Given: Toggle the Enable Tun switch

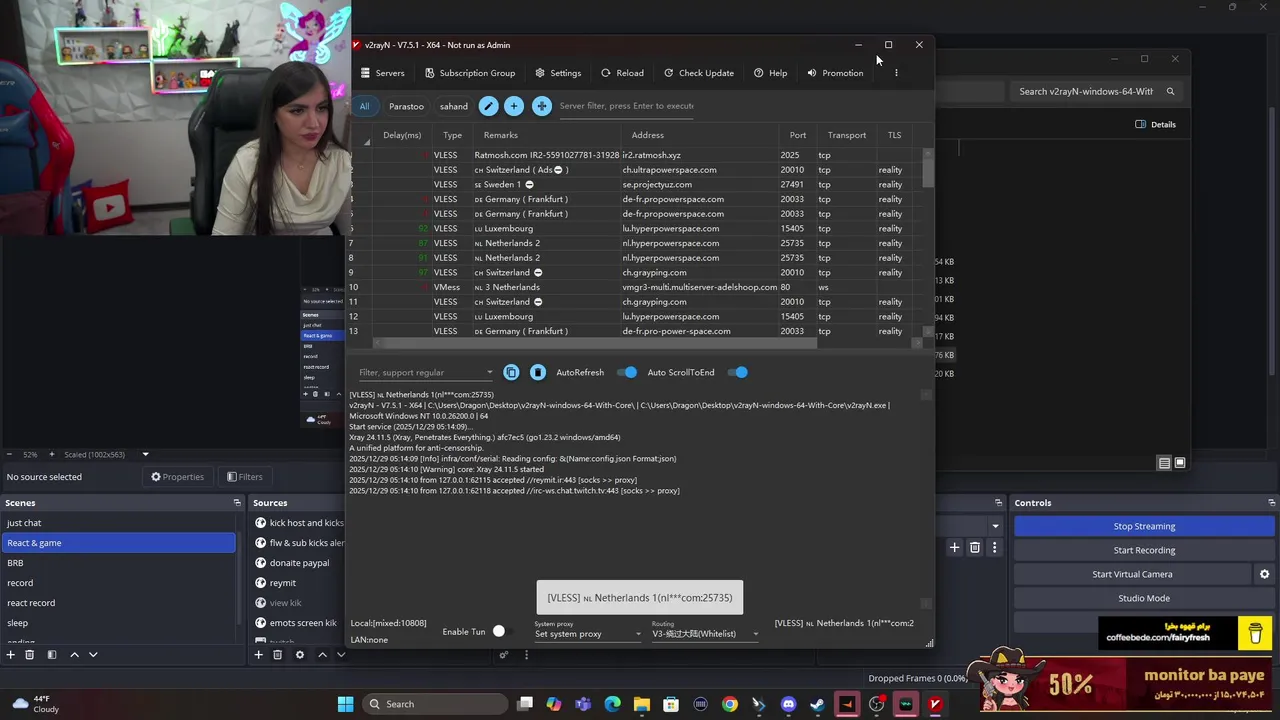Looking at the screenshot, I should point(499,631).
